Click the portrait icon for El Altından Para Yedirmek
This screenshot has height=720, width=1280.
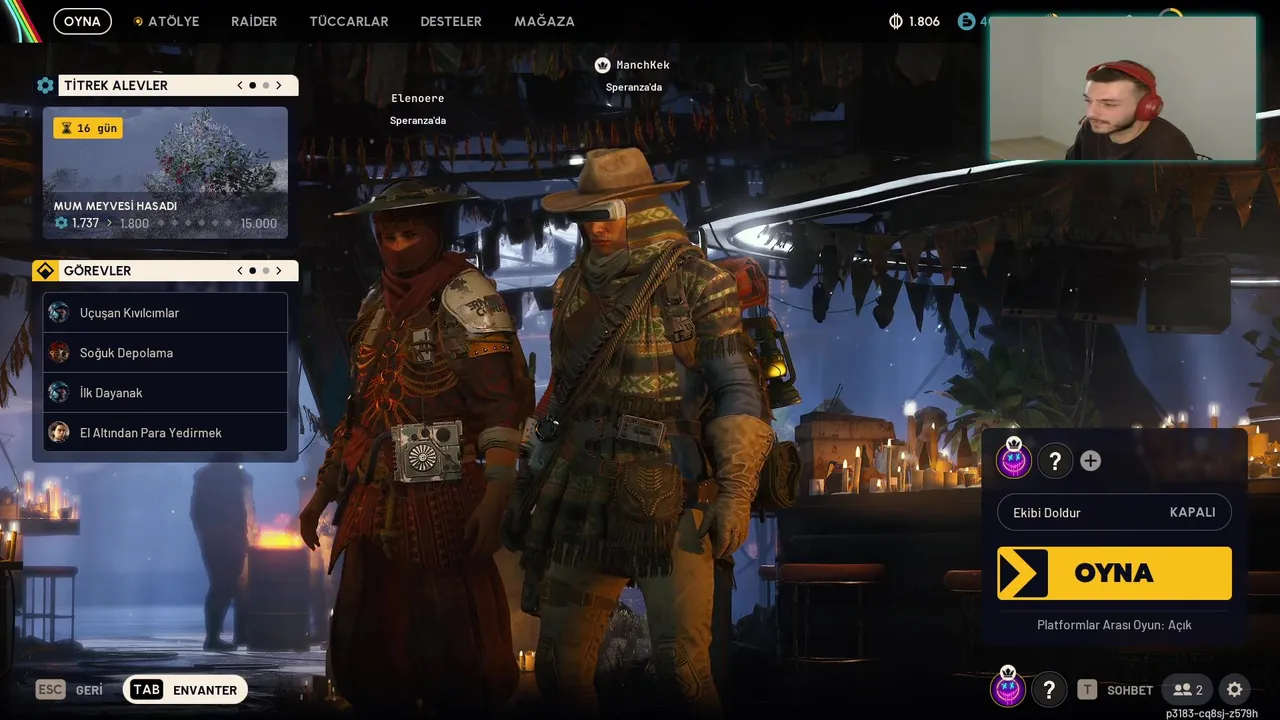click(59, 432)
